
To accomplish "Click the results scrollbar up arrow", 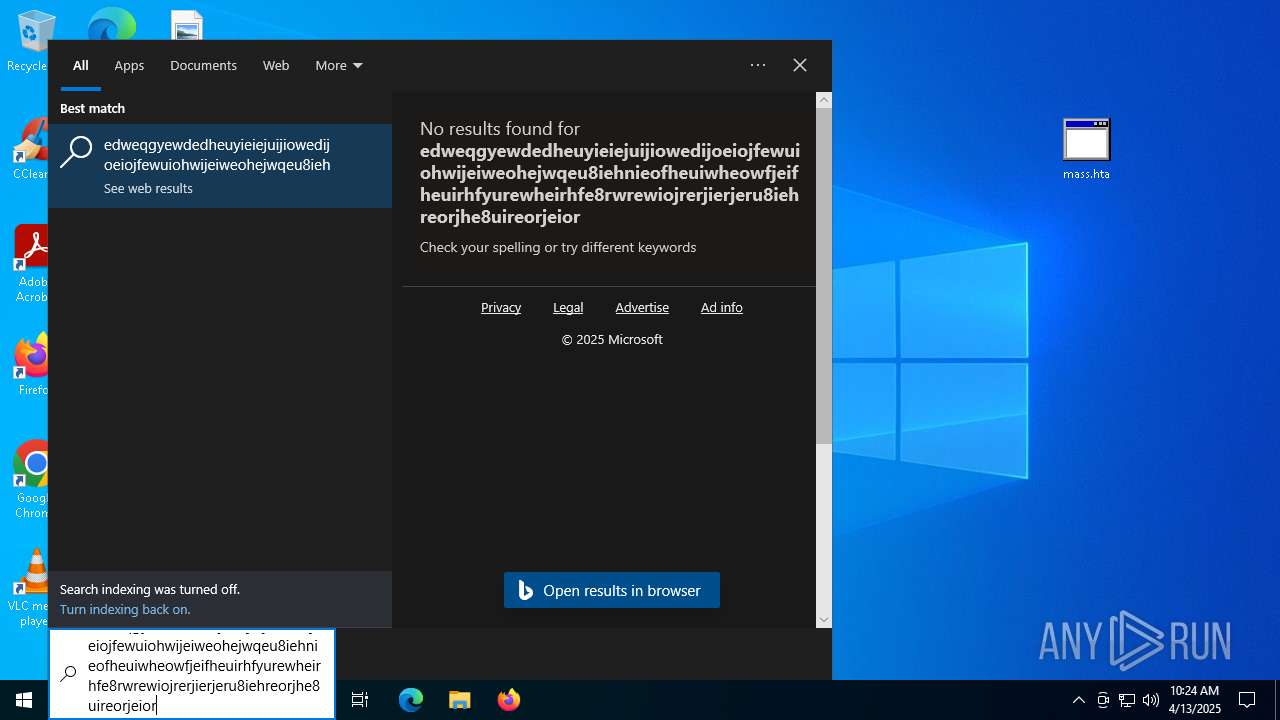I will click(x=824, y=100).
